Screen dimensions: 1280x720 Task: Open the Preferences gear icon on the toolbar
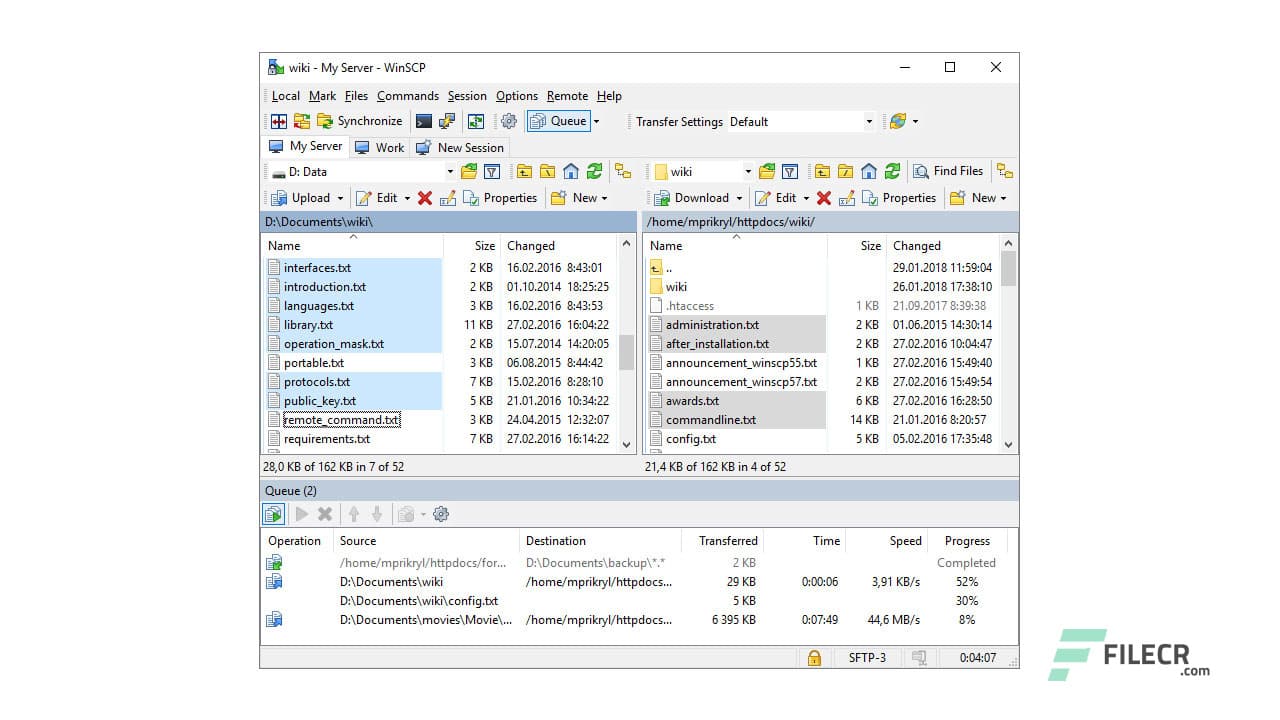509,121
